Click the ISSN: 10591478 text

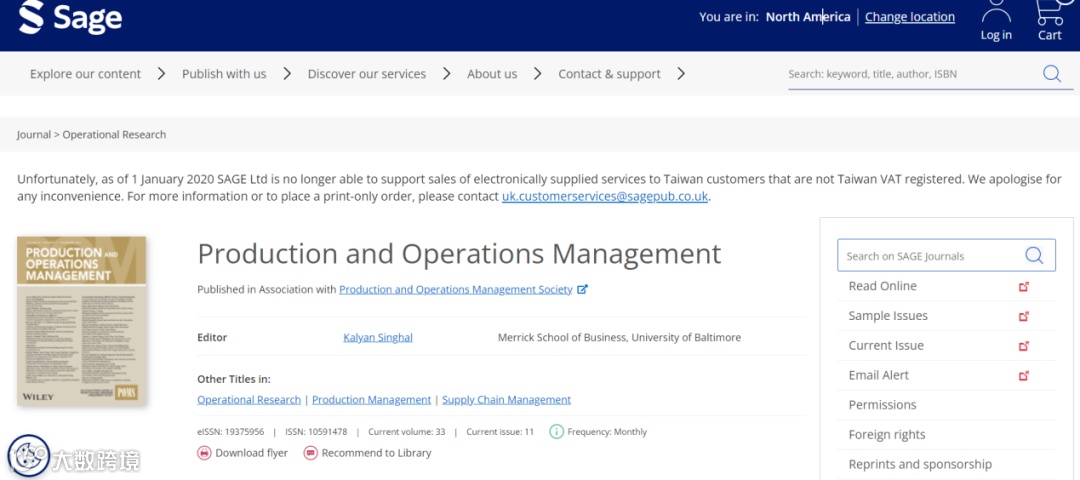point(316,432)
